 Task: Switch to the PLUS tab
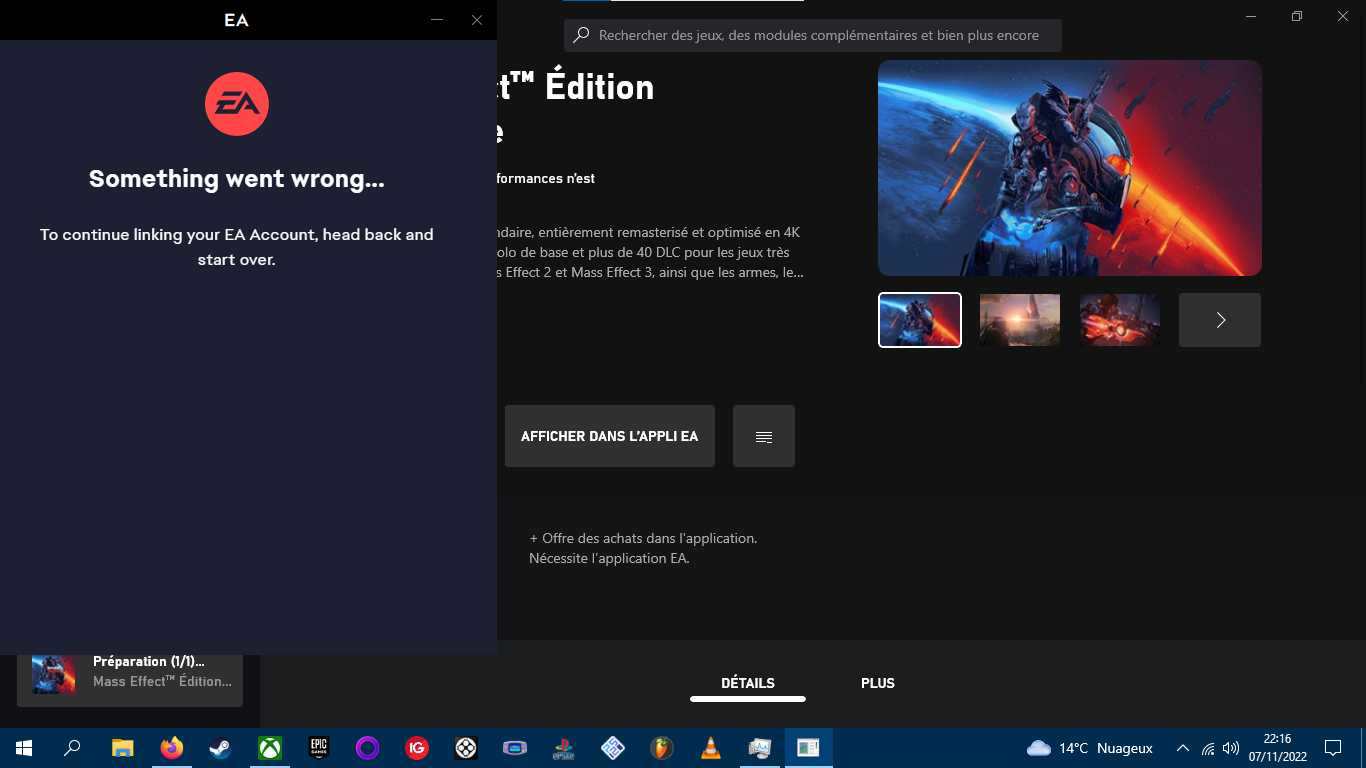(878, 684)
